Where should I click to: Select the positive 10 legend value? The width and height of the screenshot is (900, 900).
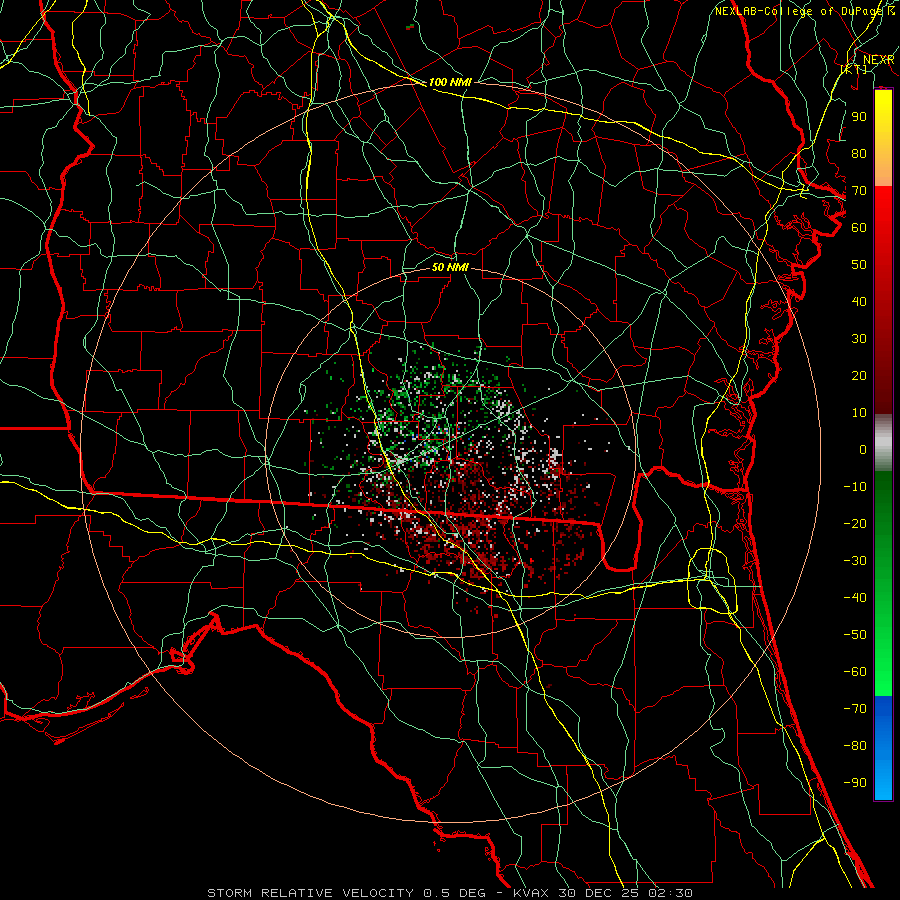pyautogui.click(x=859, y=413)
